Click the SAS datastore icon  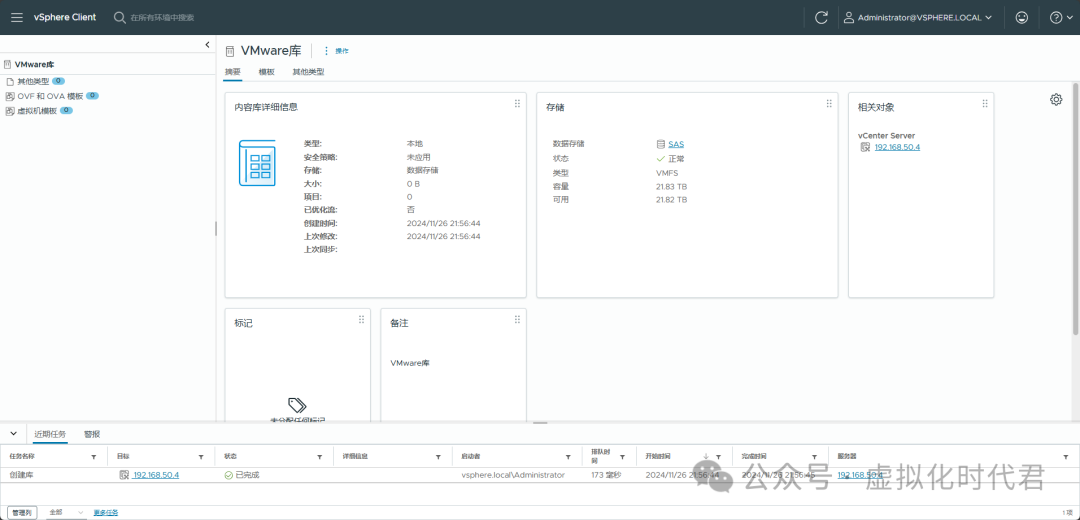pos(661,145)
